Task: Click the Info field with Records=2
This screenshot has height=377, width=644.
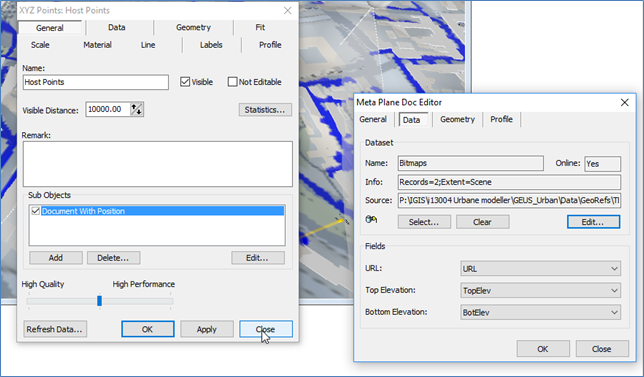Action: pyautogui.click(x=509, y=182)
